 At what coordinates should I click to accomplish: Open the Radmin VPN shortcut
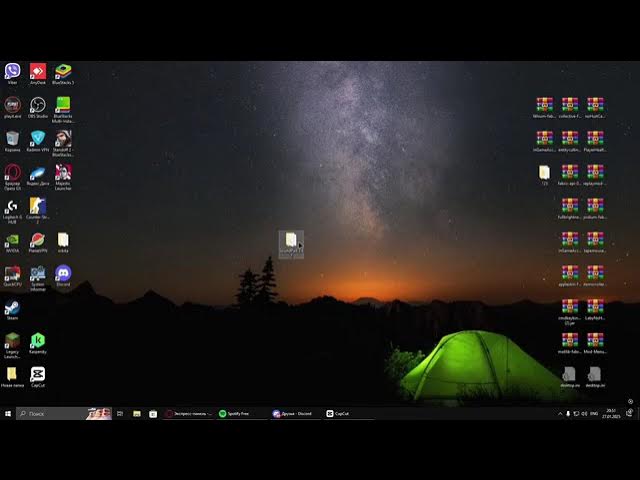coord(38,141)
